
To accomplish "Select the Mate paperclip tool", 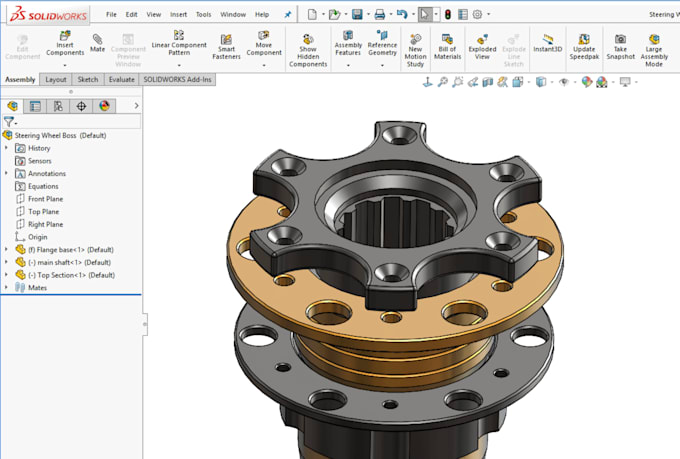I will coord(98,43).
